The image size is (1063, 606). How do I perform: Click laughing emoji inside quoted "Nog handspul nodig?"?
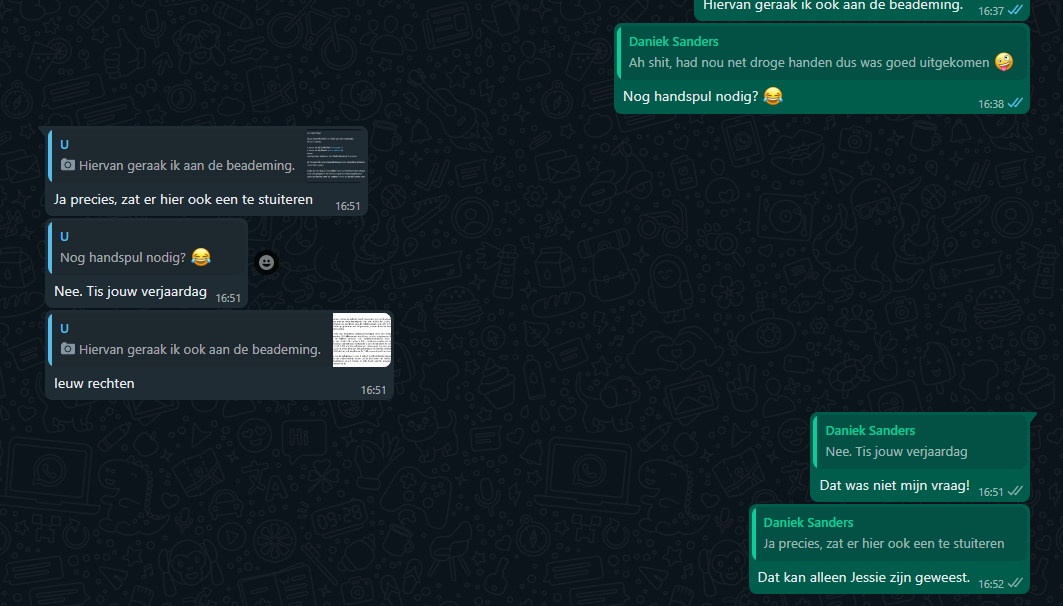201,257
